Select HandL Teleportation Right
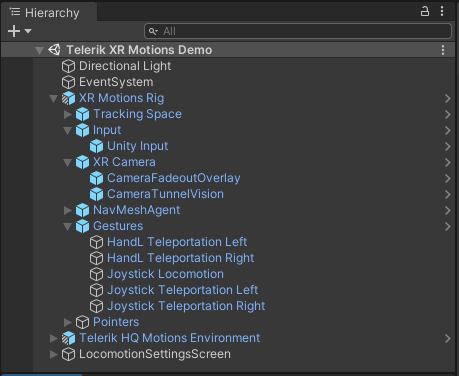 click(181, 258)
